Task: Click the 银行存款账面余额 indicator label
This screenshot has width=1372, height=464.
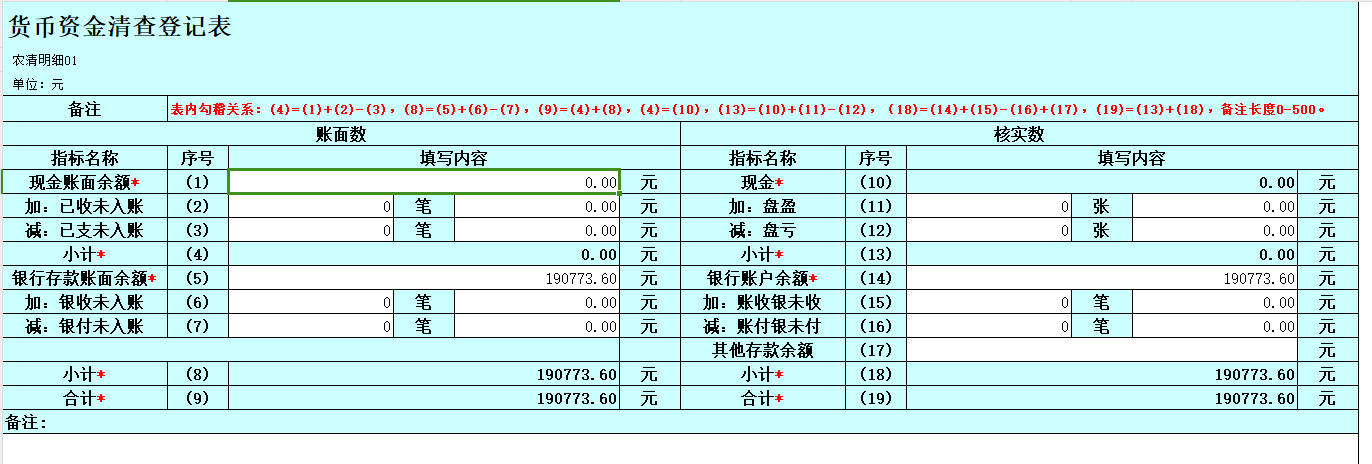Action: point(85,278)
